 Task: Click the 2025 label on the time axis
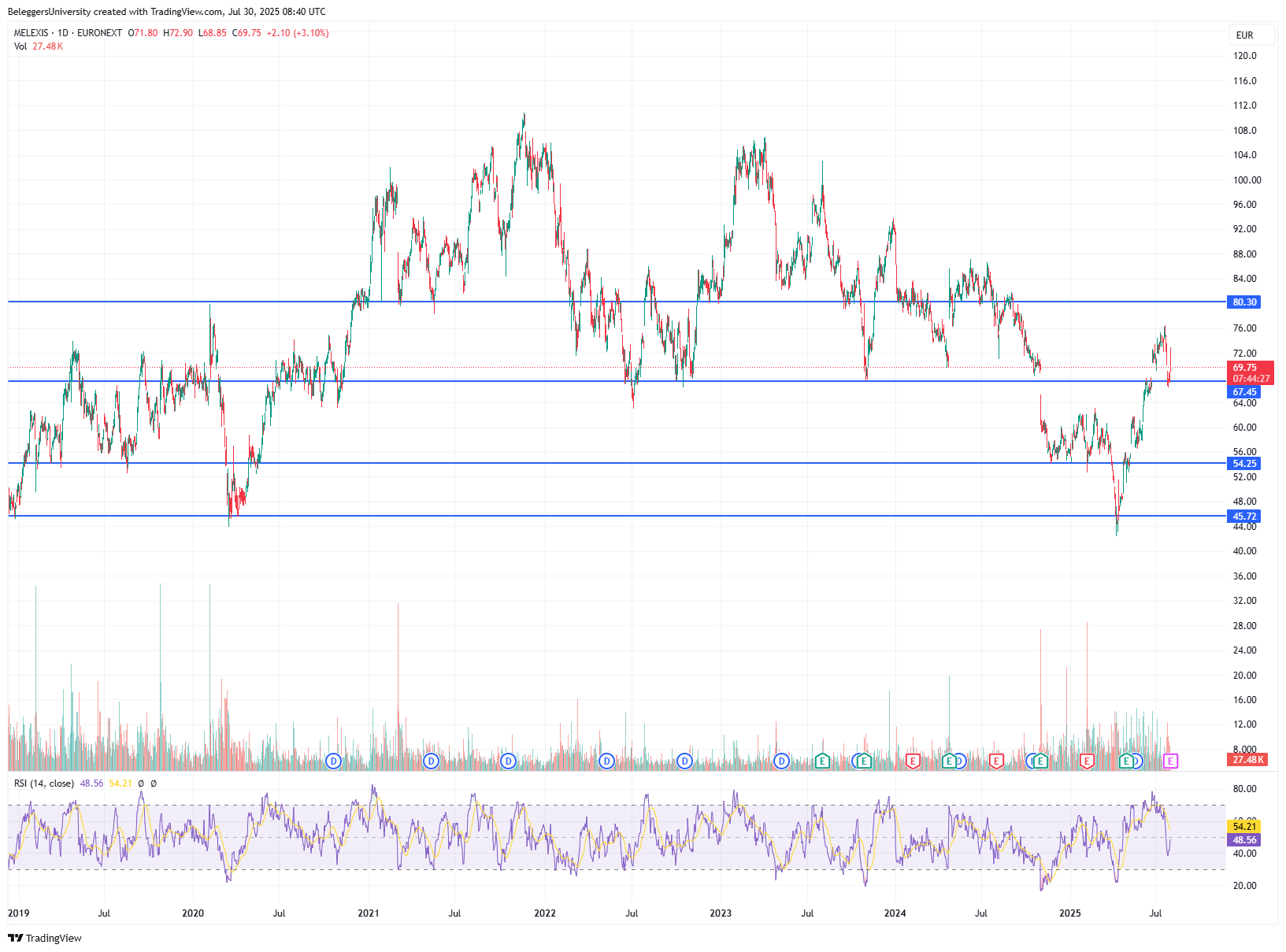click(x=1070, y=913)
